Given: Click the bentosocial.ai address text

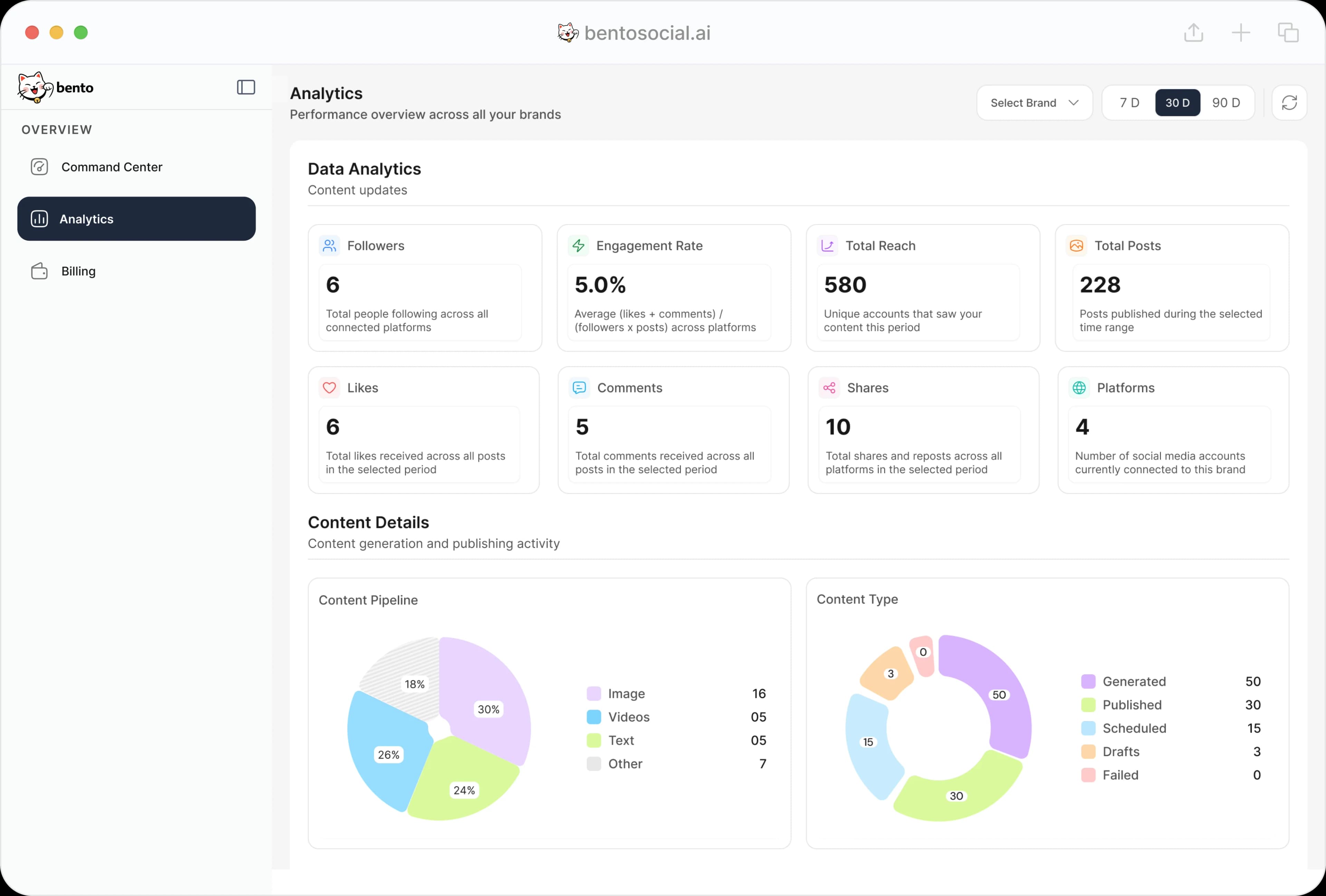Looking at the screenshot, I should coord(647,33).
